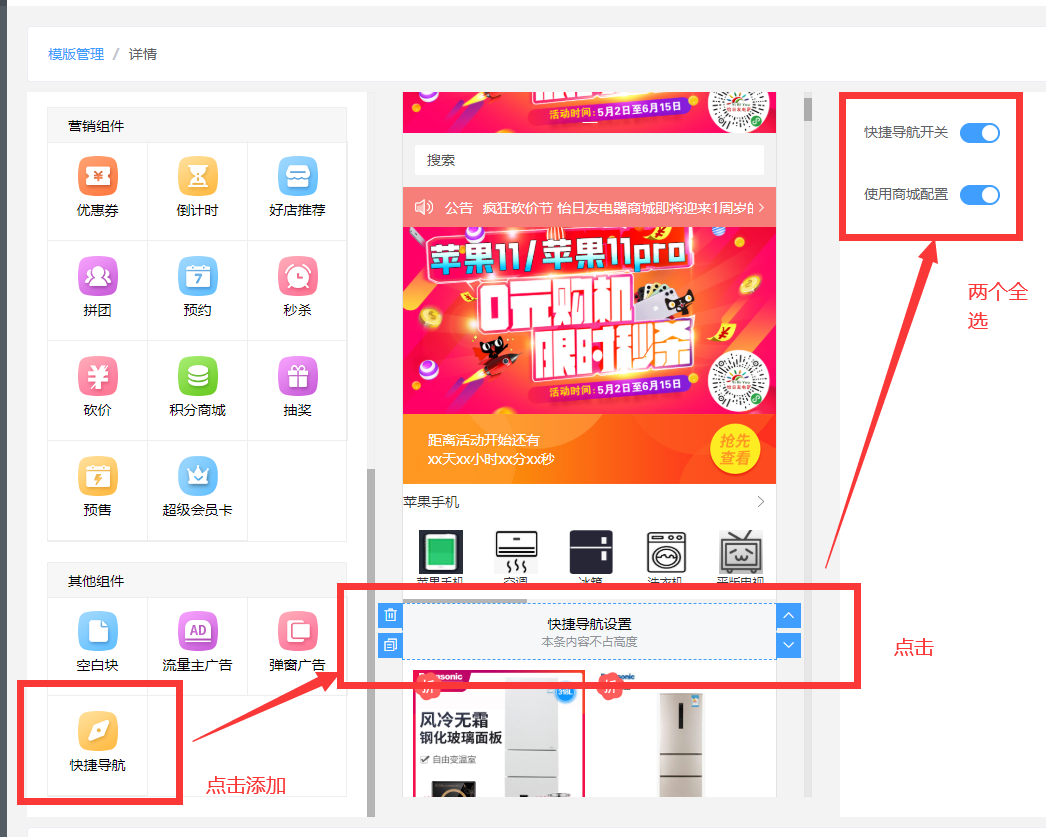Image resolution: width=1046 pixels, height=837 pixels.
Task: Toggle the 使用商城配置 switch
Action: point(979,195)
